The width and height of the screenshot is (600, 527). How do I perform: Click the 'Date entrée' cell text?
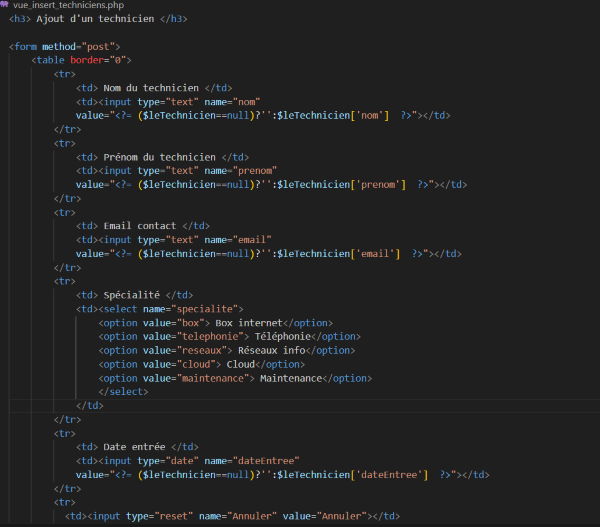(134, 447)
